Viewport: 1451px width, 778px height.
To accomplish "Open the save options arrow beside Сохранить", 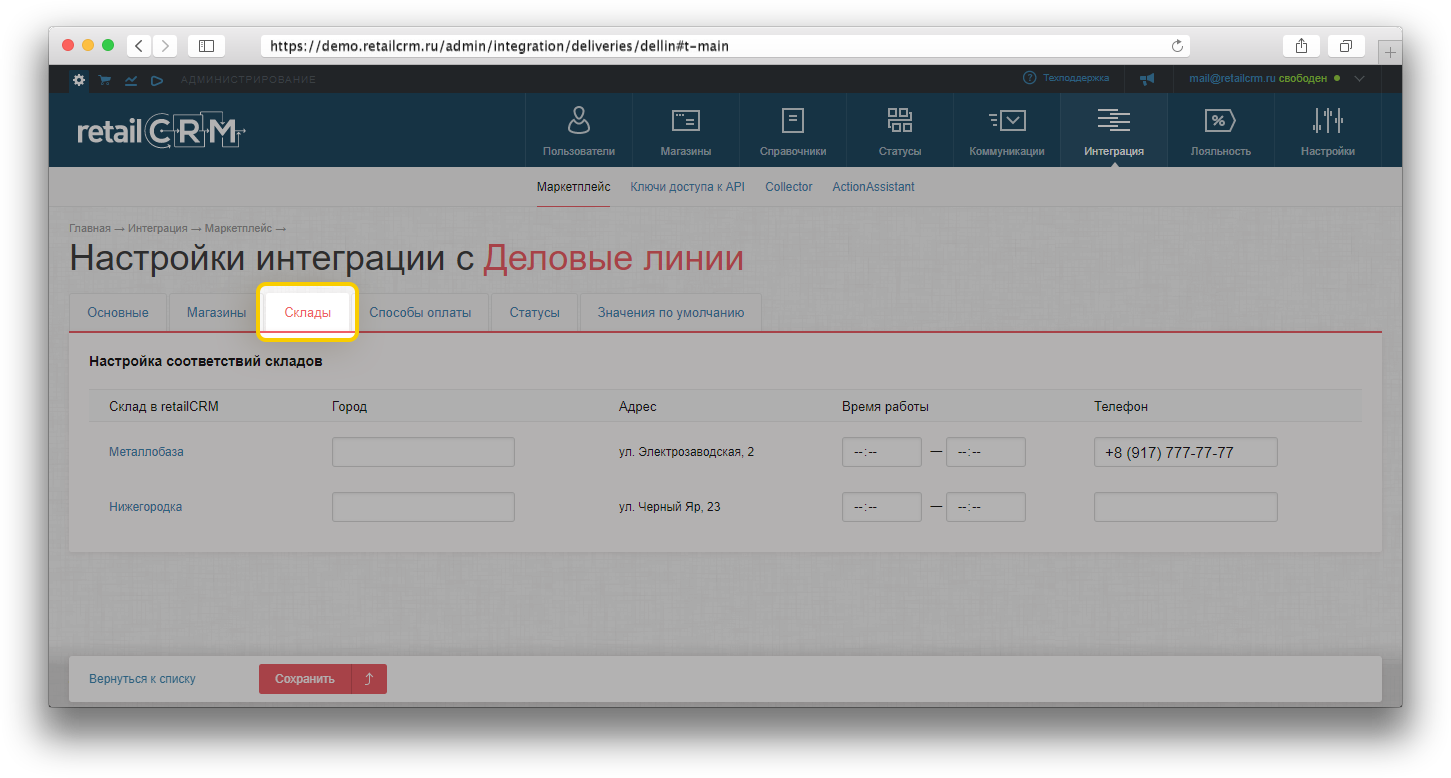I will click(369, 679).
